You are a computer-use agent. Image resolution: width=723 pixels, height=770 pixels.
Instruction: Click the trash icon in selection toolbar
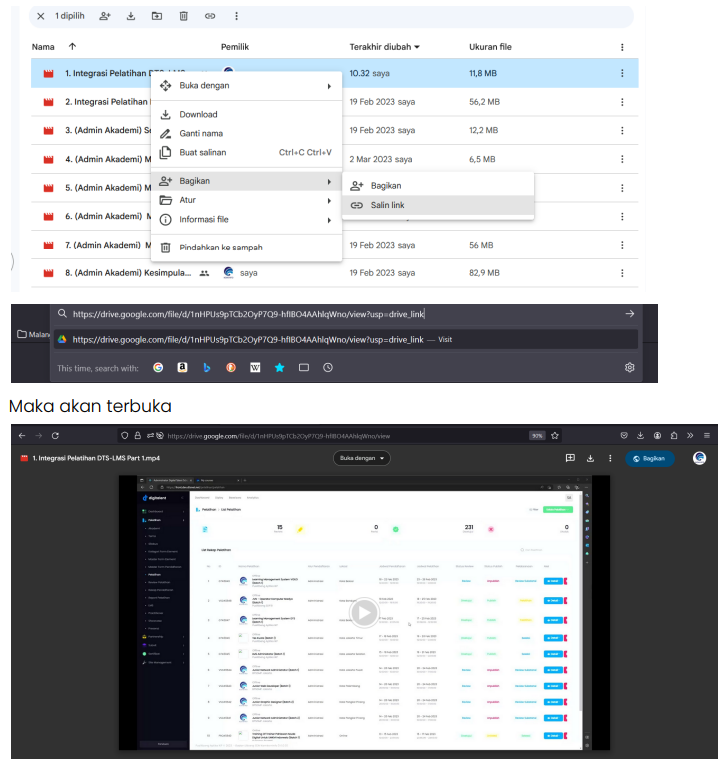click(x=183, y=17)
